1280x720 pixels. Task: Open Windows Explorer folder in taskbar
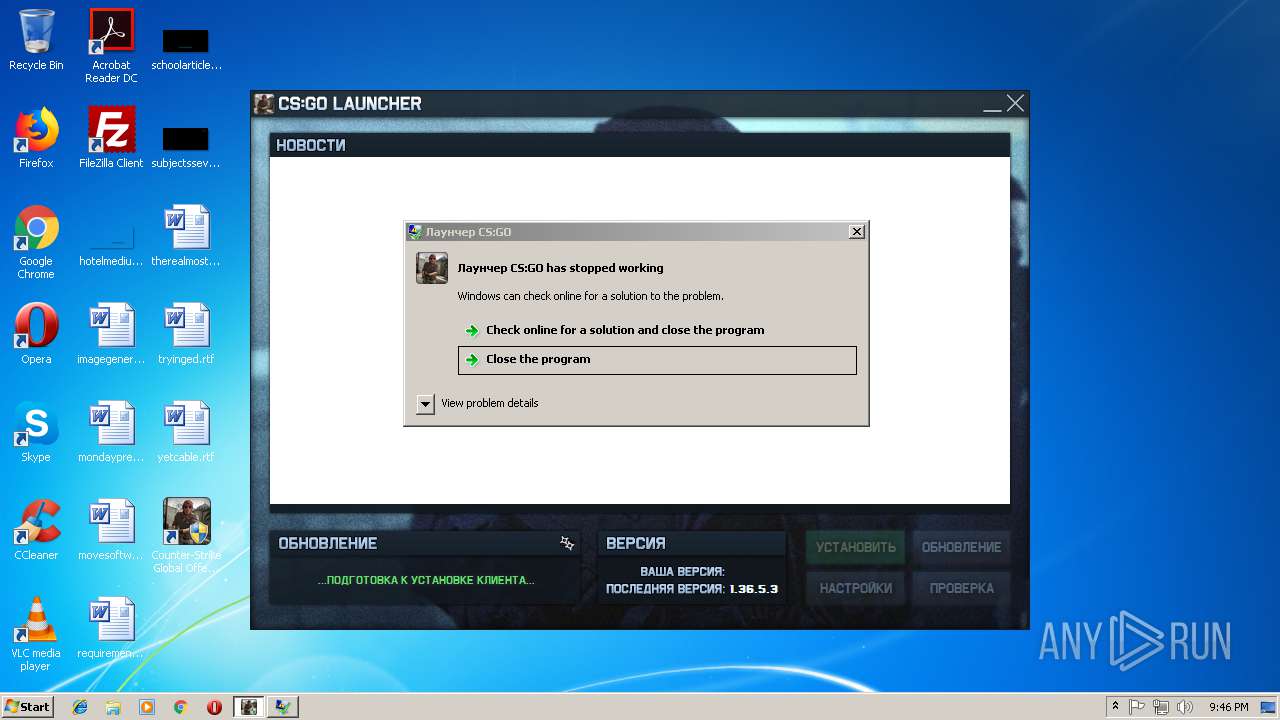113,707
